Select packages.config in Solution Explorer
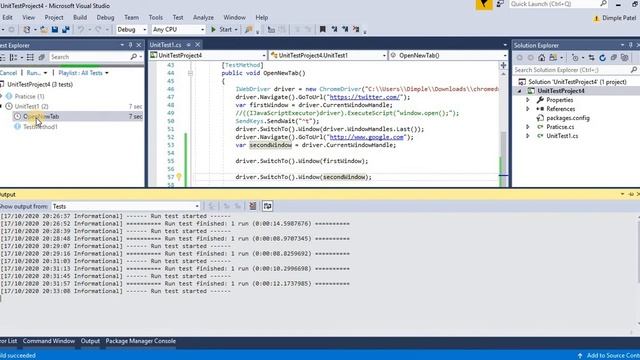This screenshot has width=640, height=360. click(x=568, y=118)
